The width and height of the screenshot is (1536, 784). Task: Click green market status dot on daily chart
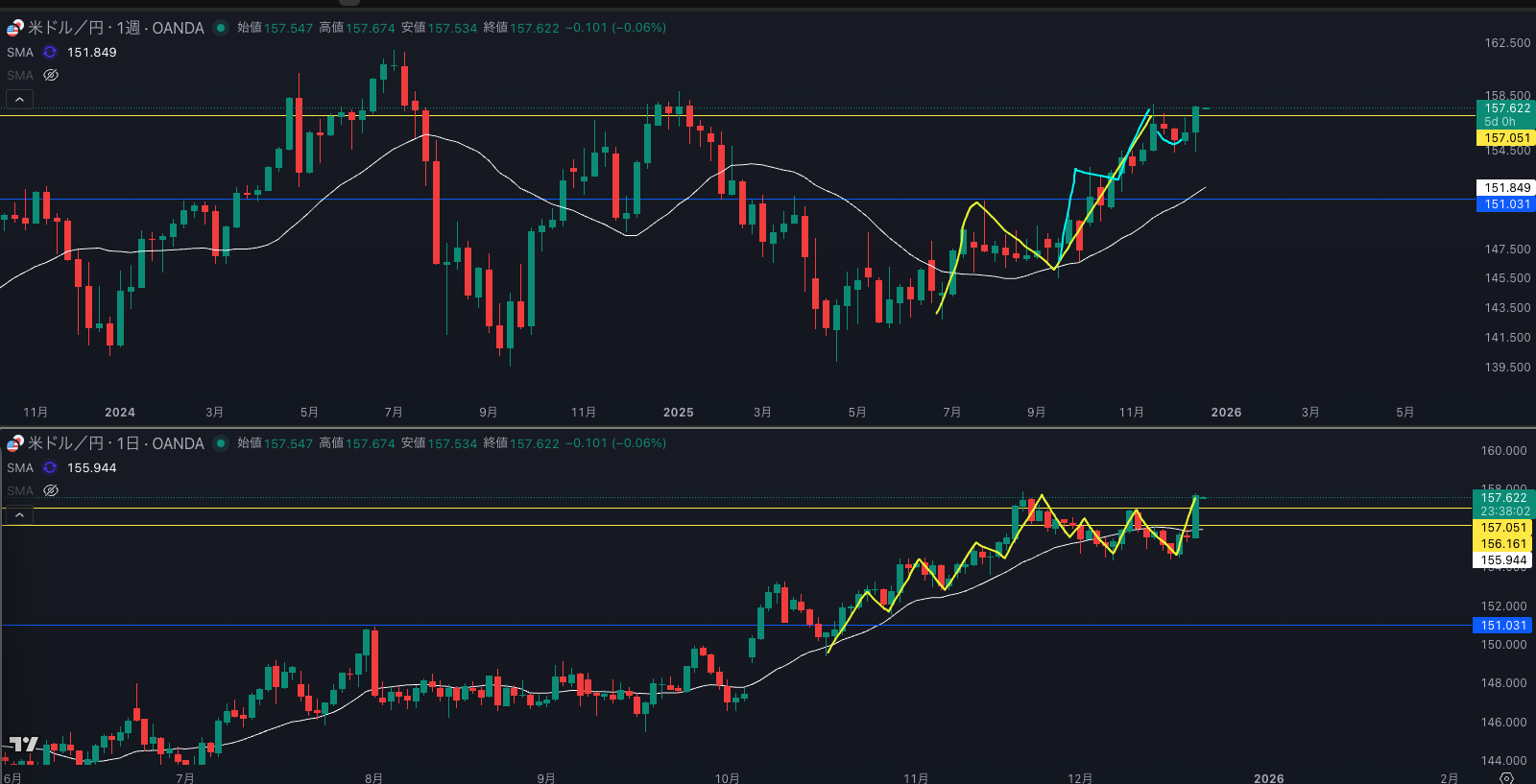click(x=221, y=443)
